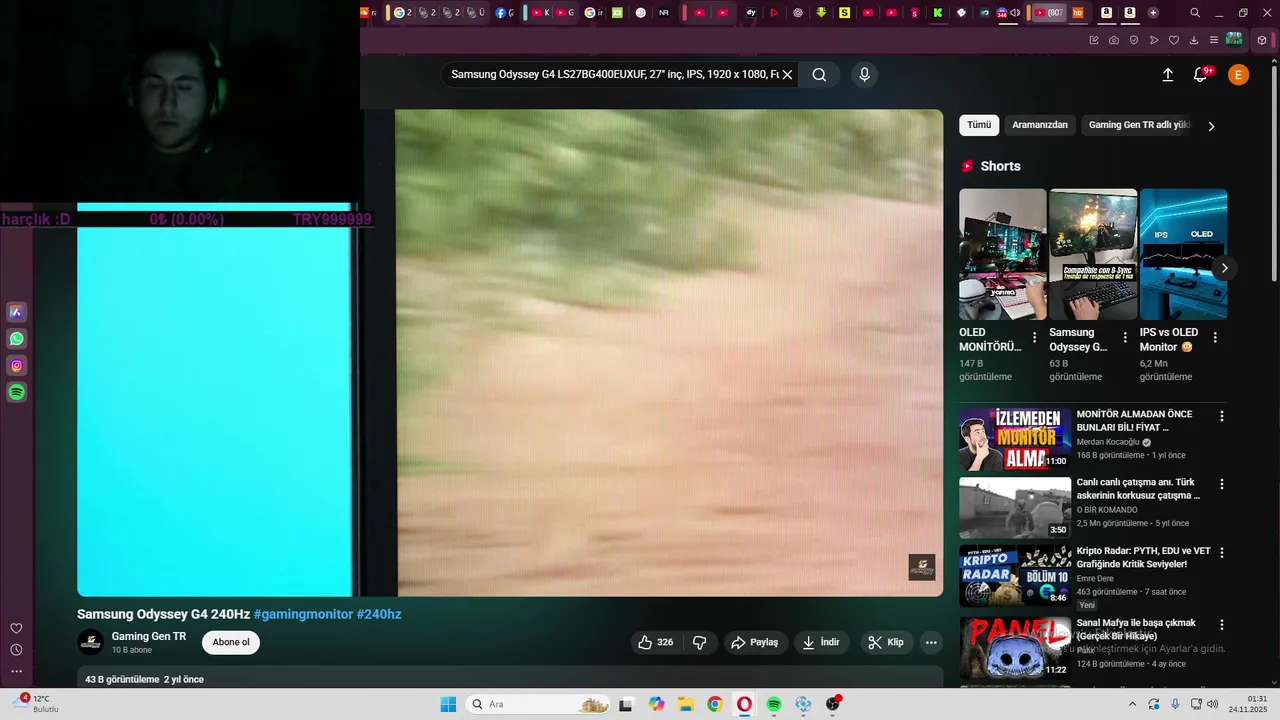The height and width of the screenshot is (720, 1280).
Task: Open Easy Setup lines icon in the toolbar
Action: coord(1214,40)
